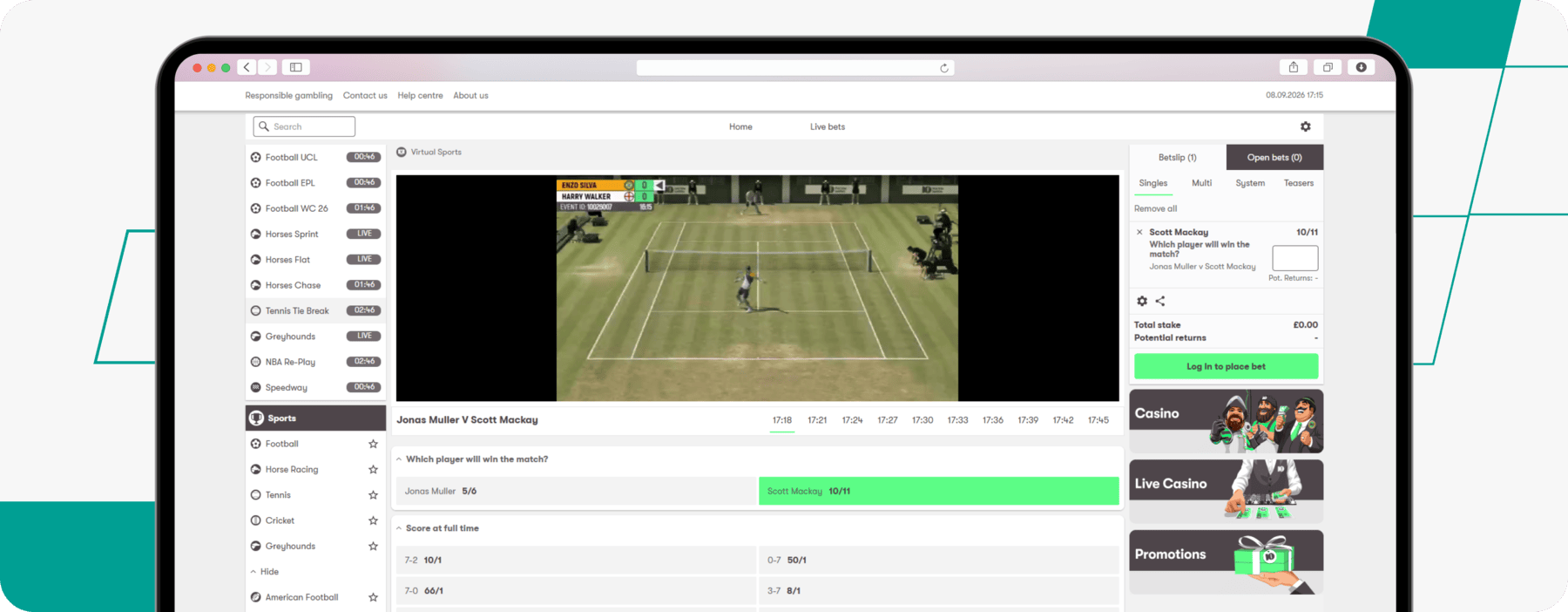
Task: Remove Scott Mackay selection with X
Action: tap(1139, 233)
